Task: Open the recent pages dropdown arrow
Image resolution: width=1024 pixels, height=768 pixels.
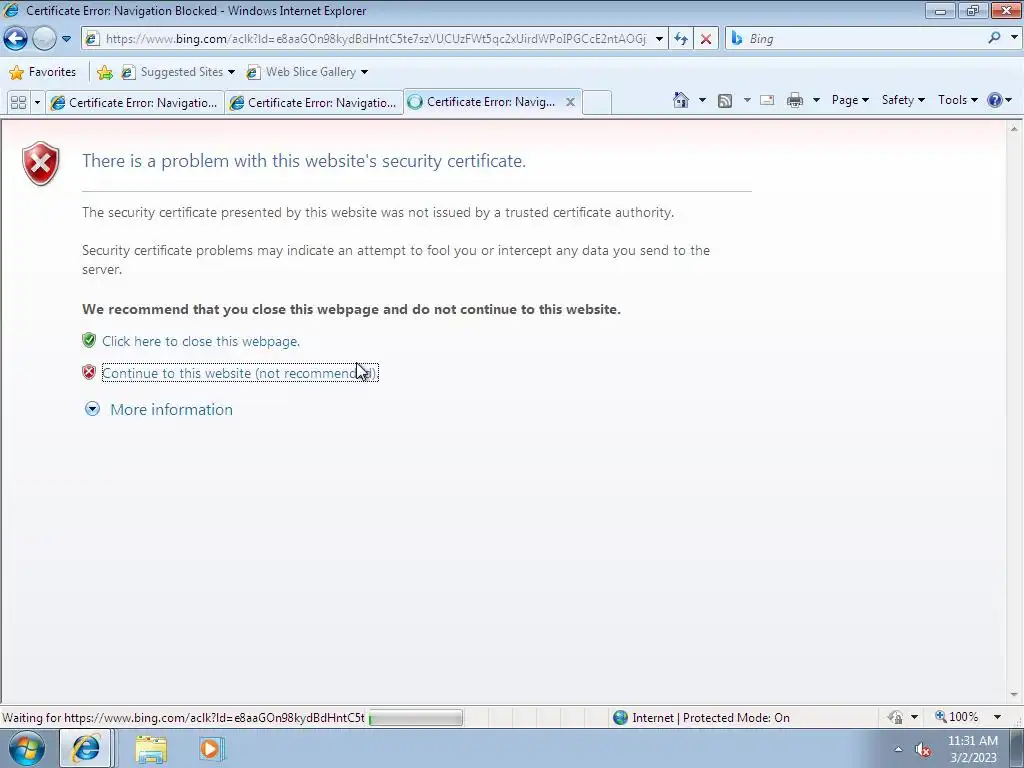Action: click(x=66, y=39)
